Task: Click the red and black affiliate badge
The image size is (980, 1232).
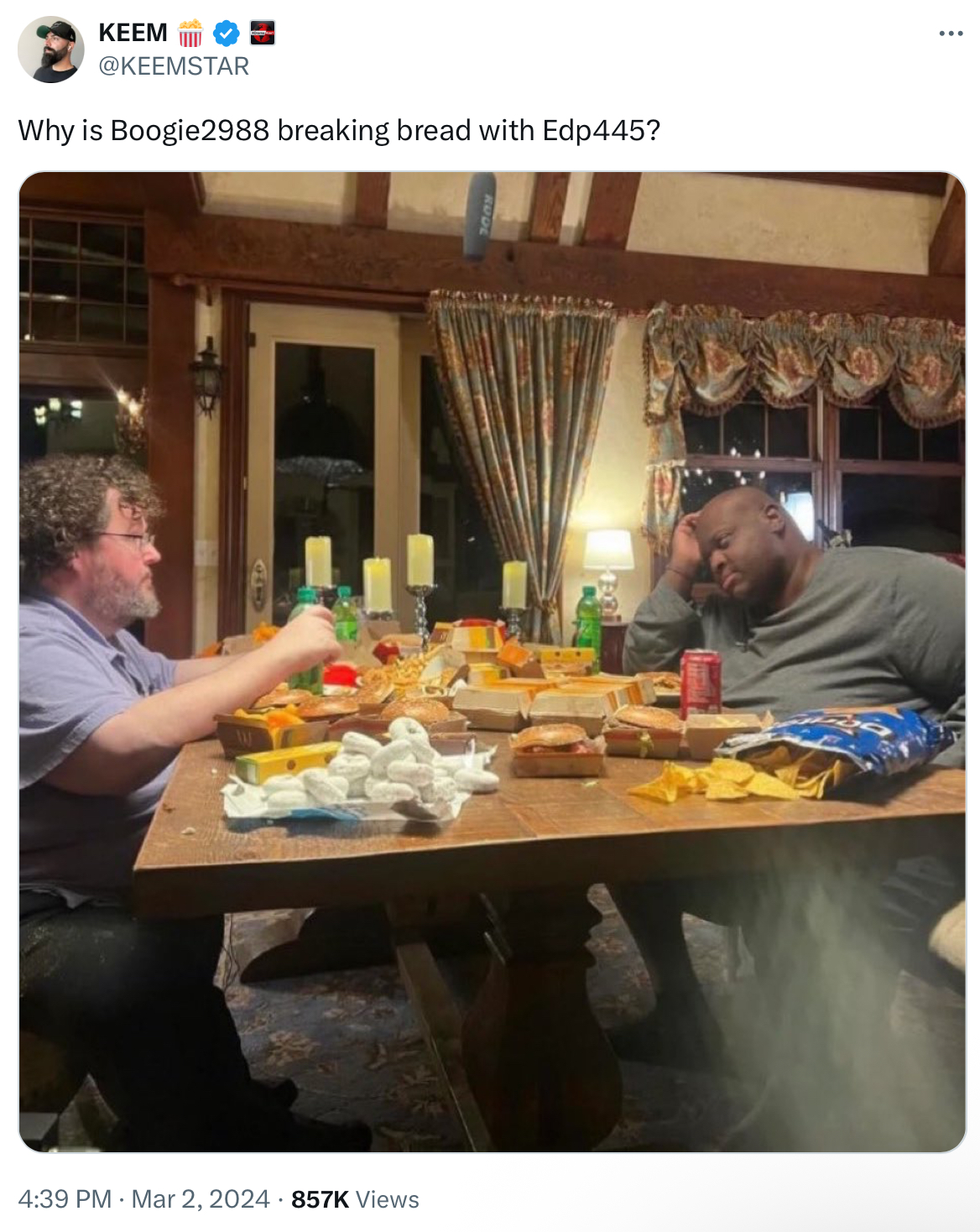Action: point(263,34)
